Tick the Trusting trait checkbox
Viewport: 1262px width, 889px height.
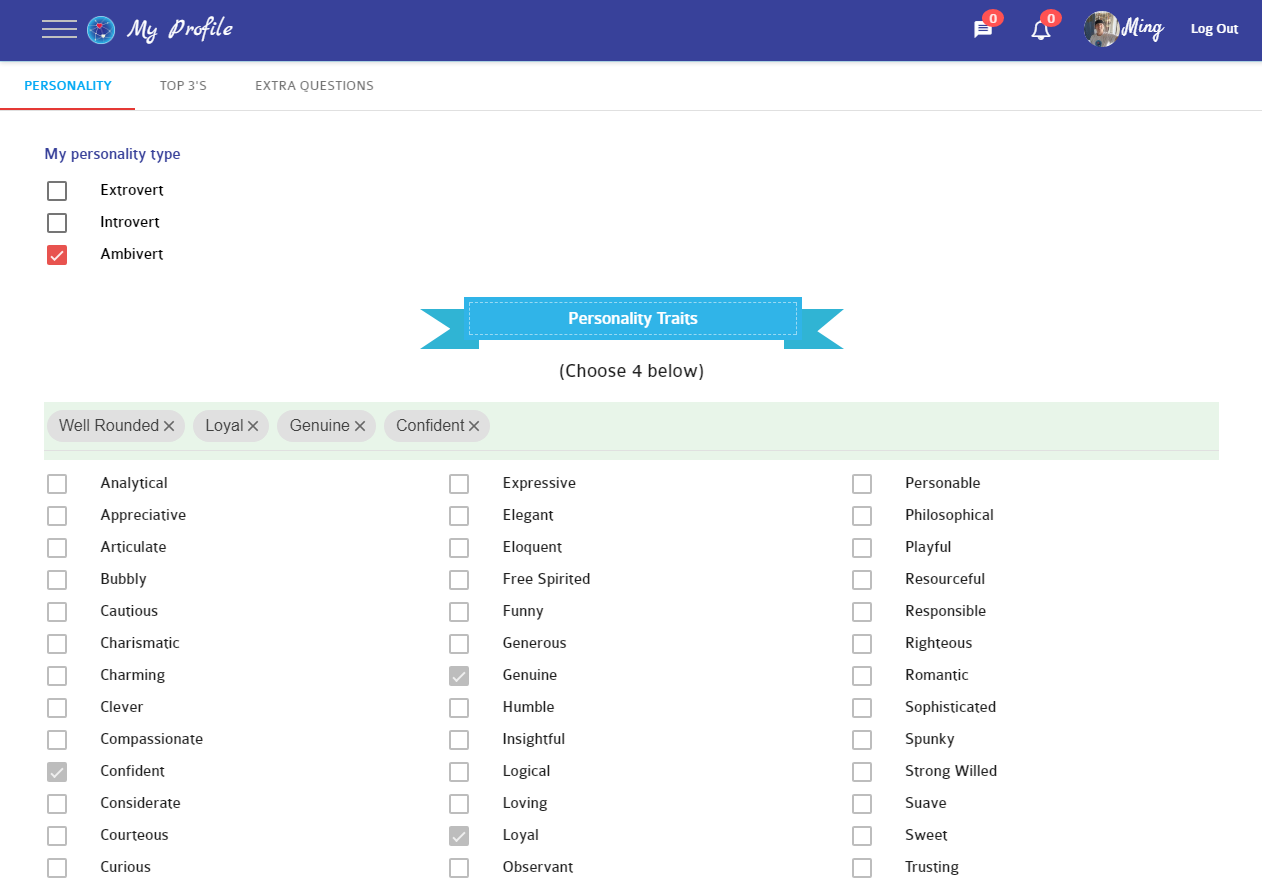[862, 868]
